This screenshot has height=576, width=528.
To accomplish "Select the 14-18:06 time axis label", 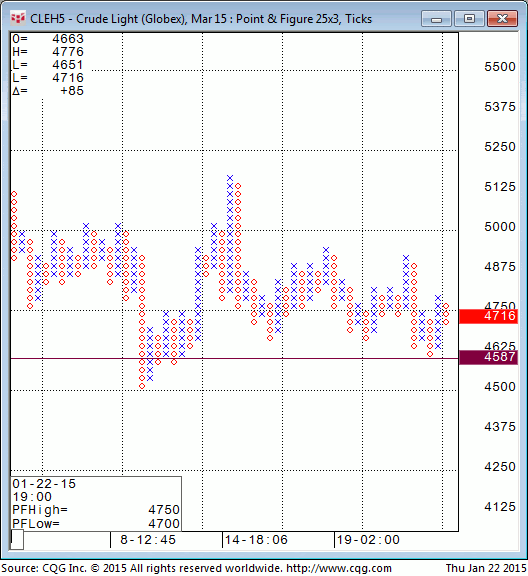I will 256,540.
